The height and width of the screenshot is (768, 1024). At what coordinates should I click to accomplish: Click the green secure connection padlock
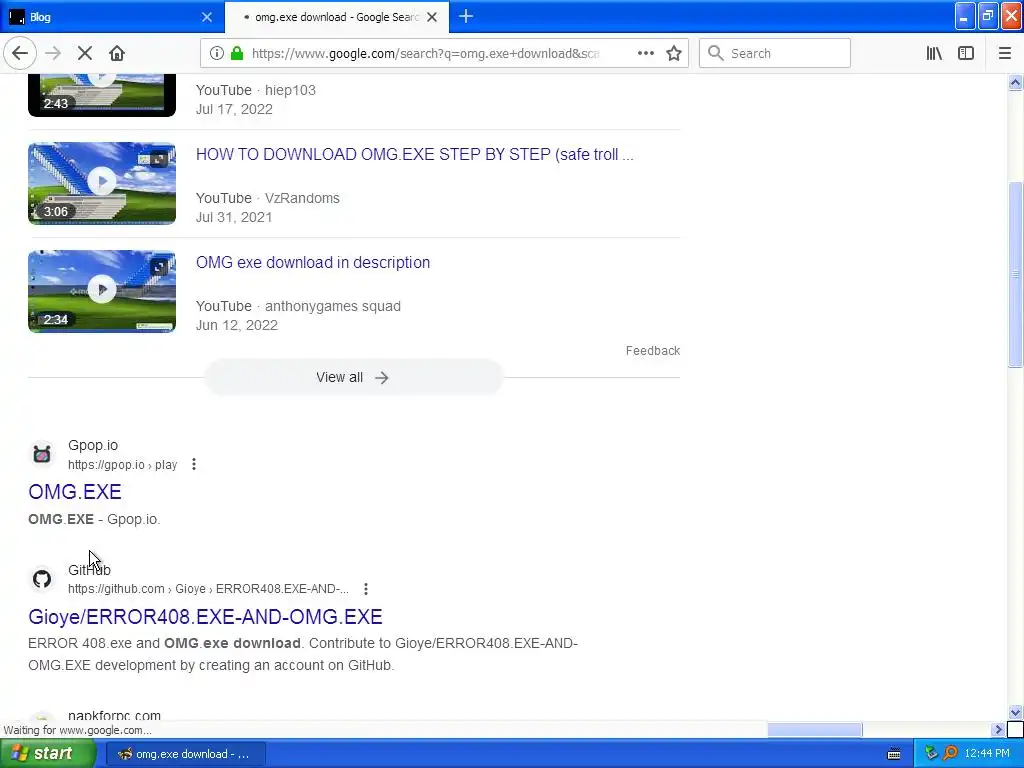tap(237, 54)
